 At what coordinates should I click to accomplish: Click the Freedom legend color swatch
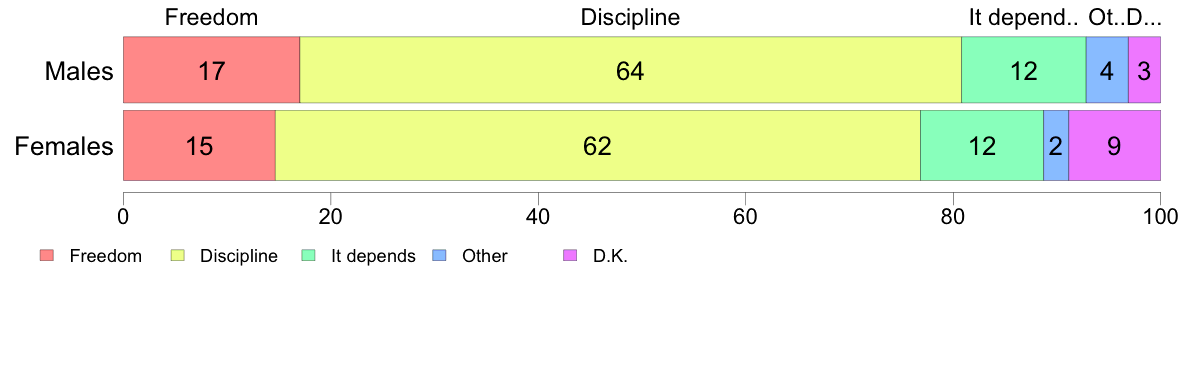click(x=46, y=256)
